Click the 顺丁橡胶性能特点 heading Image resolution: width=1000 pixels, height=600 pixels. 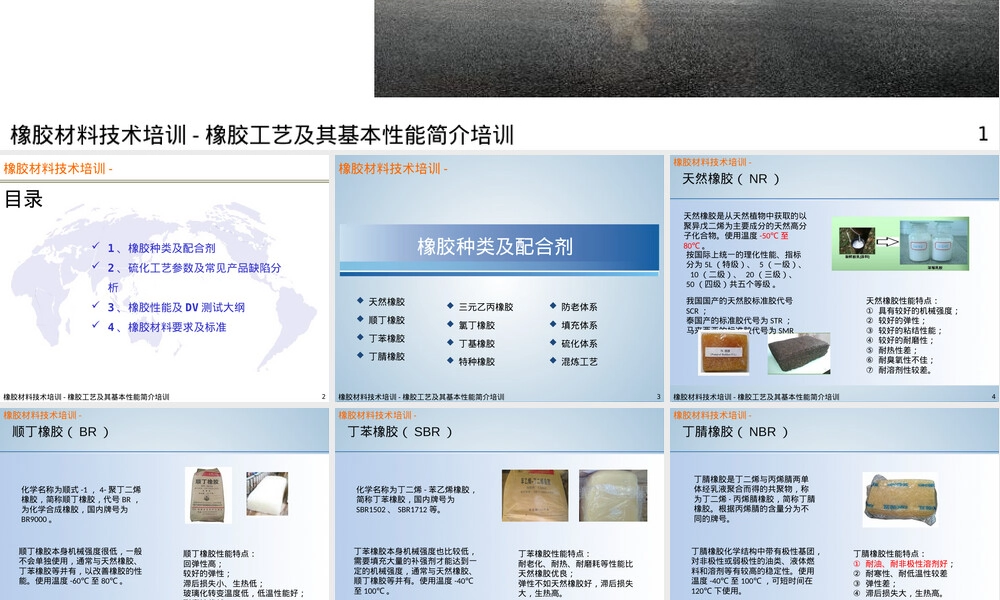coord(219,553)
